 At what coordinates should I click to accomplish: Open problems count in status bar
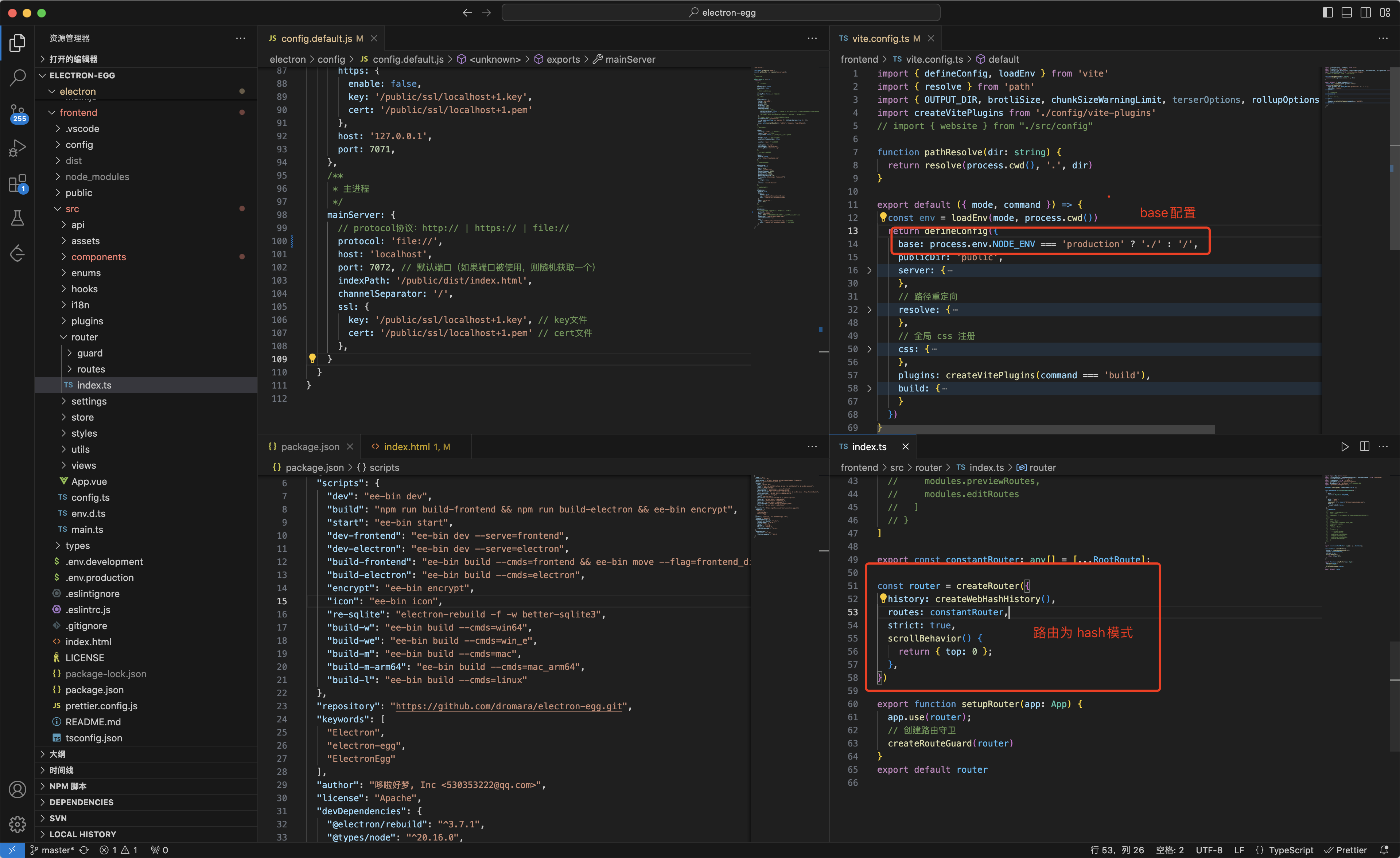click(x=119, y=850)
